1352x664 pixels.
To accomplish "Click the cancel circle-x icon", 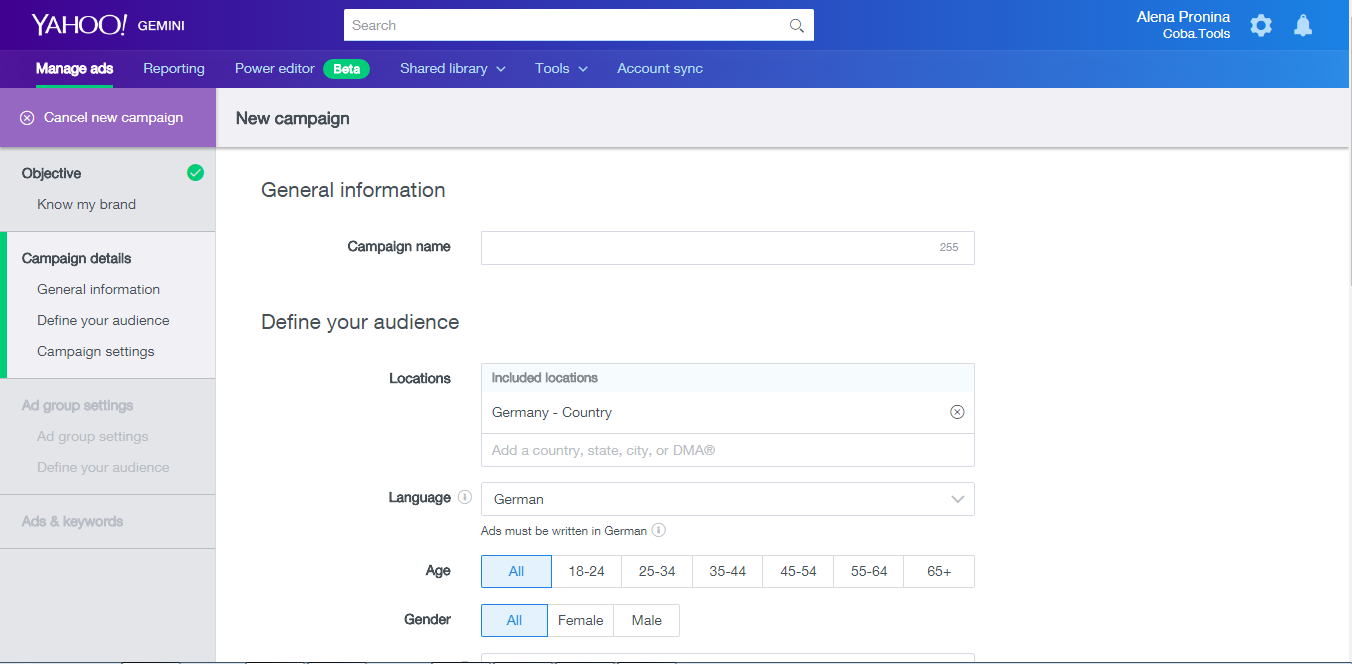I will click(x=27, y=118).
